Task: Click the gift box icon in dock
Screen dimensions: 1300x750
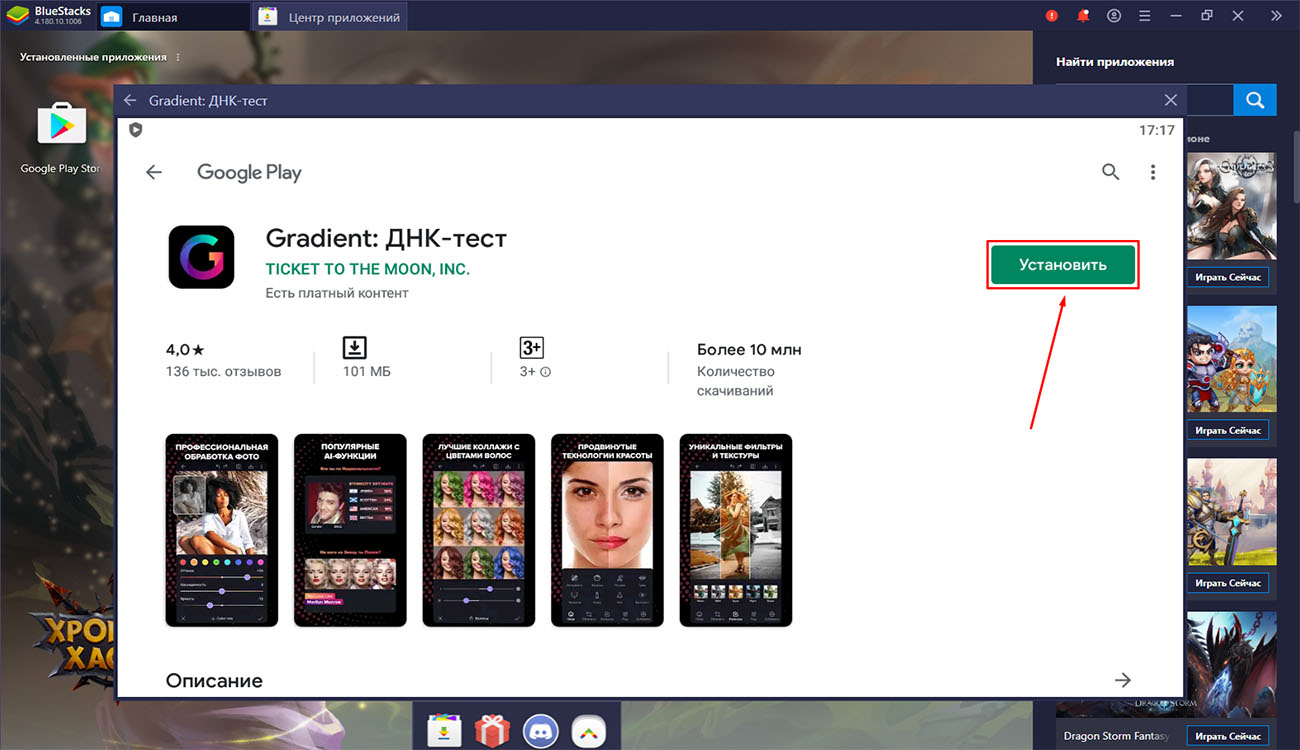Action: click(492, 729)
